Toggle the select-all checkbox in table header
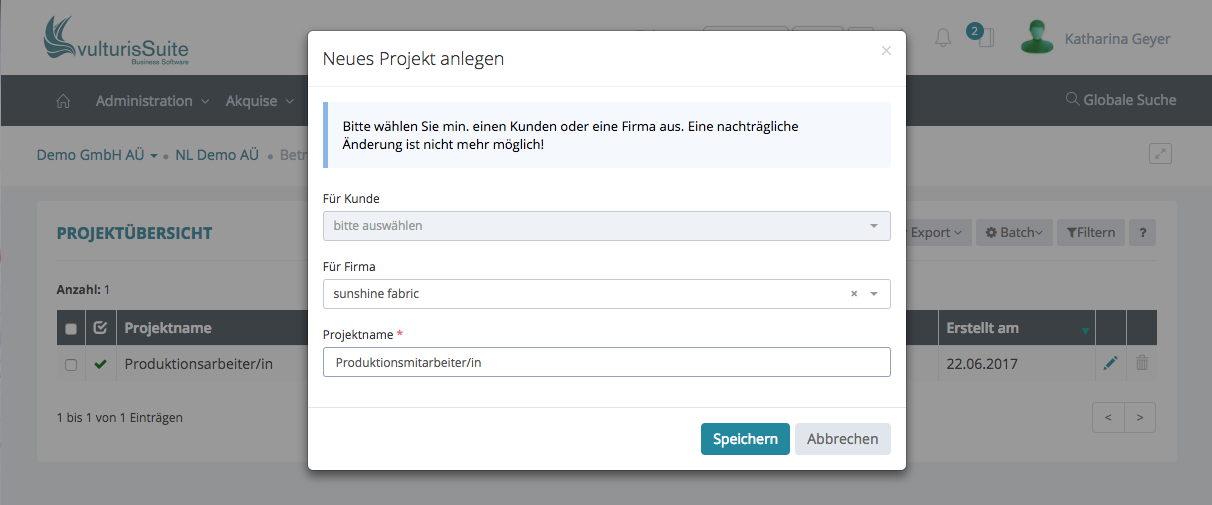 [71, 329]
